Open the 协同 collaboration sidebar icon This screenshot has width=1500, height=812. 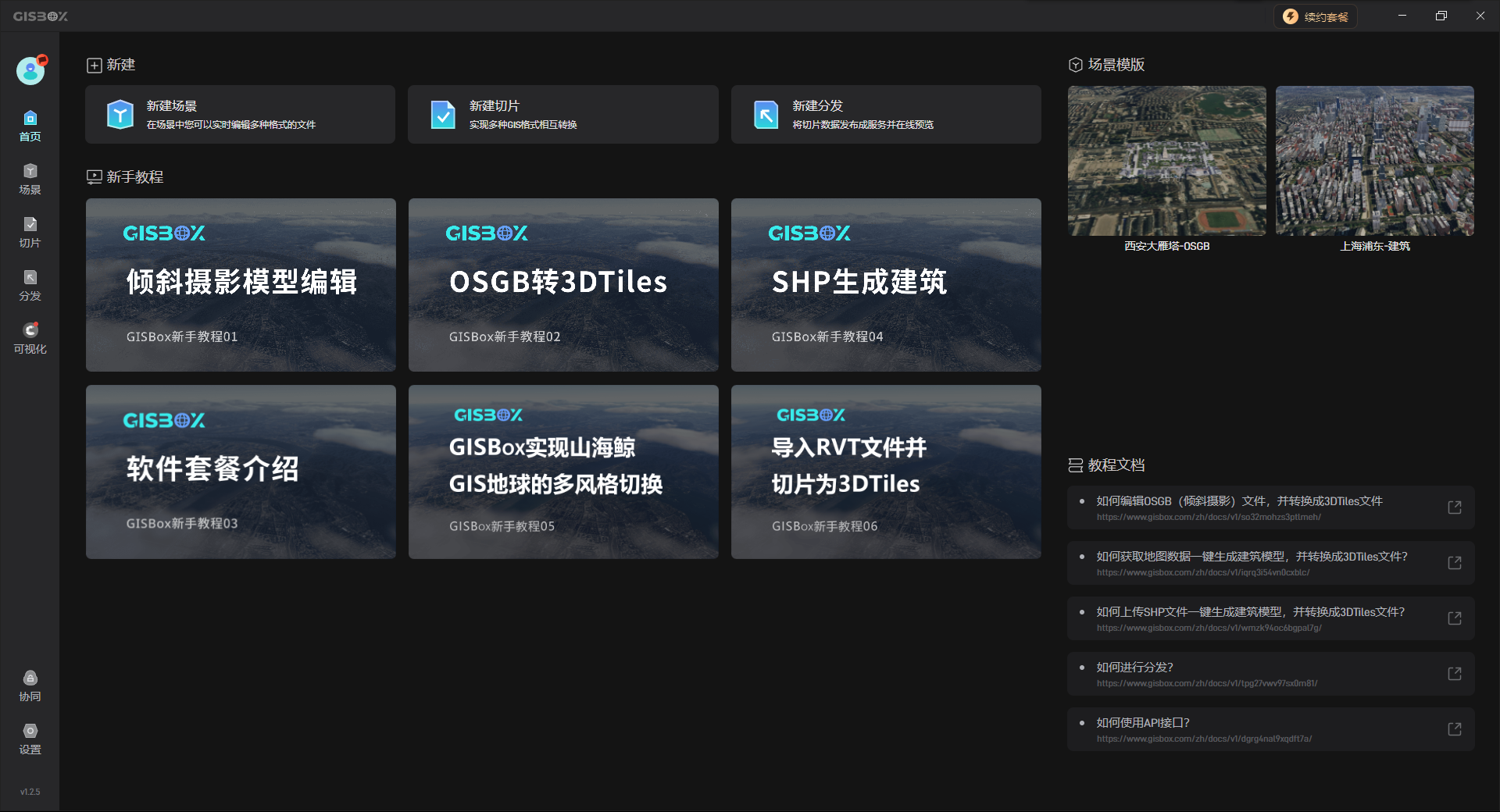[30, 678]
